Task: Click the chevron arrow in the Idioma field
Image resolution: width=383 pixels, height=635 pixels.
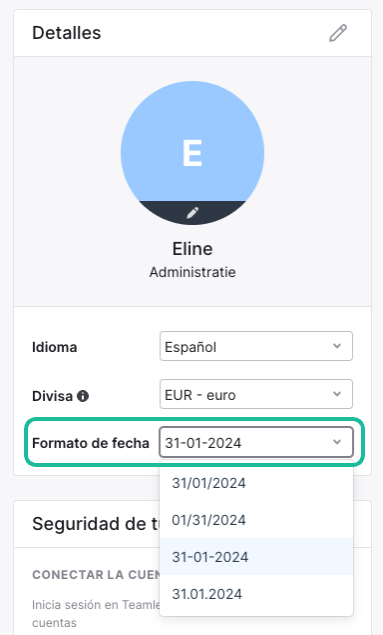Action: point(337,346)
